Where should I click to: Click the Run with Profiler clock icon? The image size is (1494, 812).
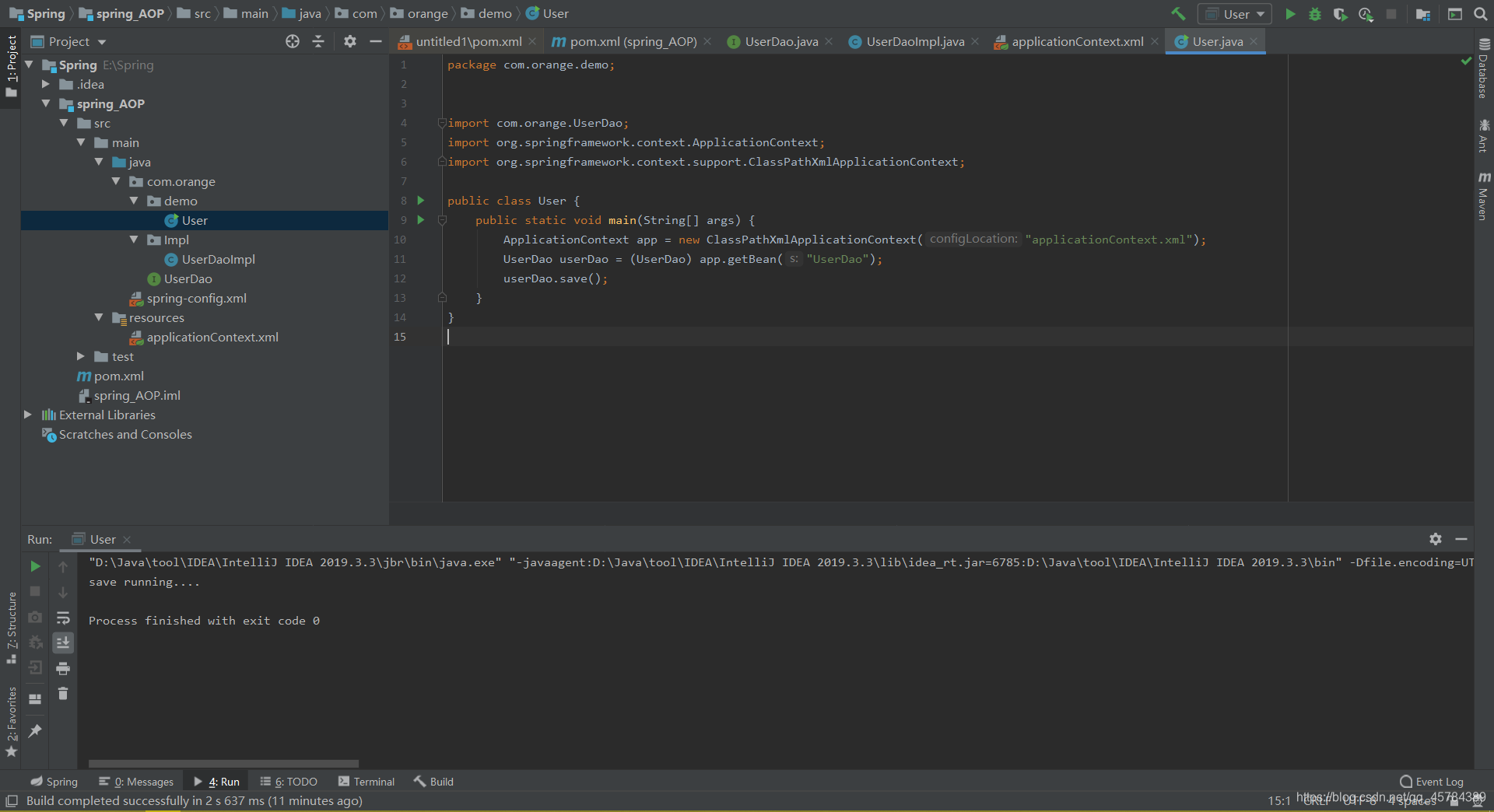pyautogui.click(x=1366, y=14)
